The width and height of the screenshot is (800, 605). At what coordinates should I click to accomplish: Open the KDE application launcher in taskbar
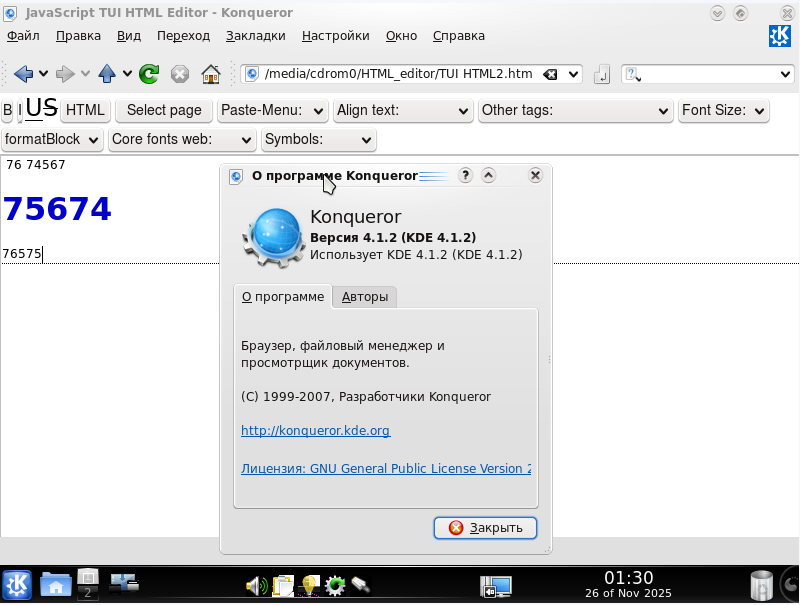[x=16, y=585]
